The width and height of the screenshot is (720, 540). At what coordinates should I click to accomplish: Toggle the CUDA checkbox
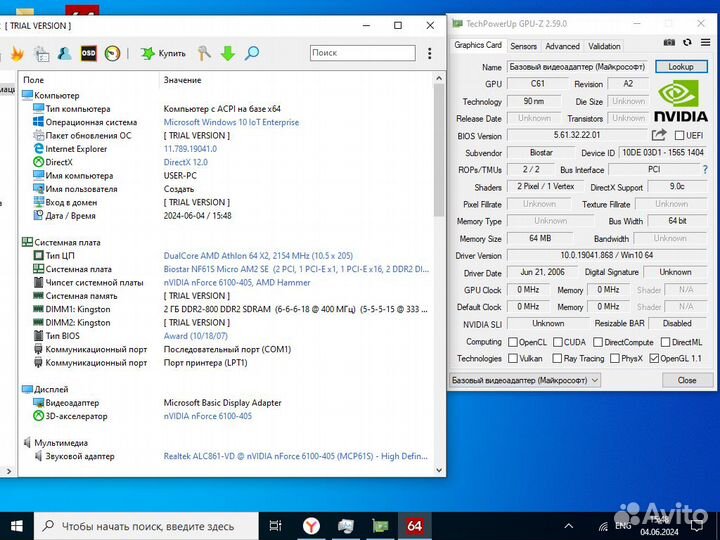(x=557, y=343)
